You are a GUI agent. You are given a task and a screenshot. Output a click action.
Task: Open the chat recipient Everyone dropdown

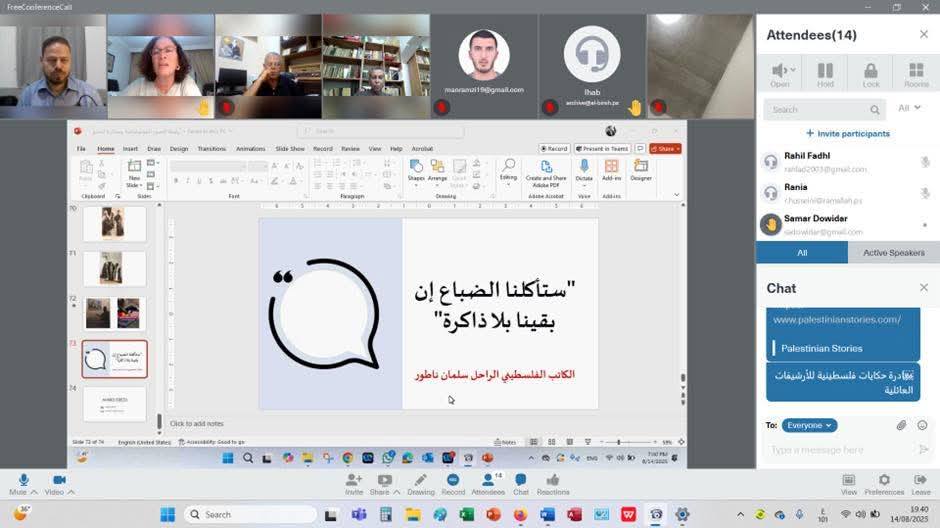pos(809,425)
